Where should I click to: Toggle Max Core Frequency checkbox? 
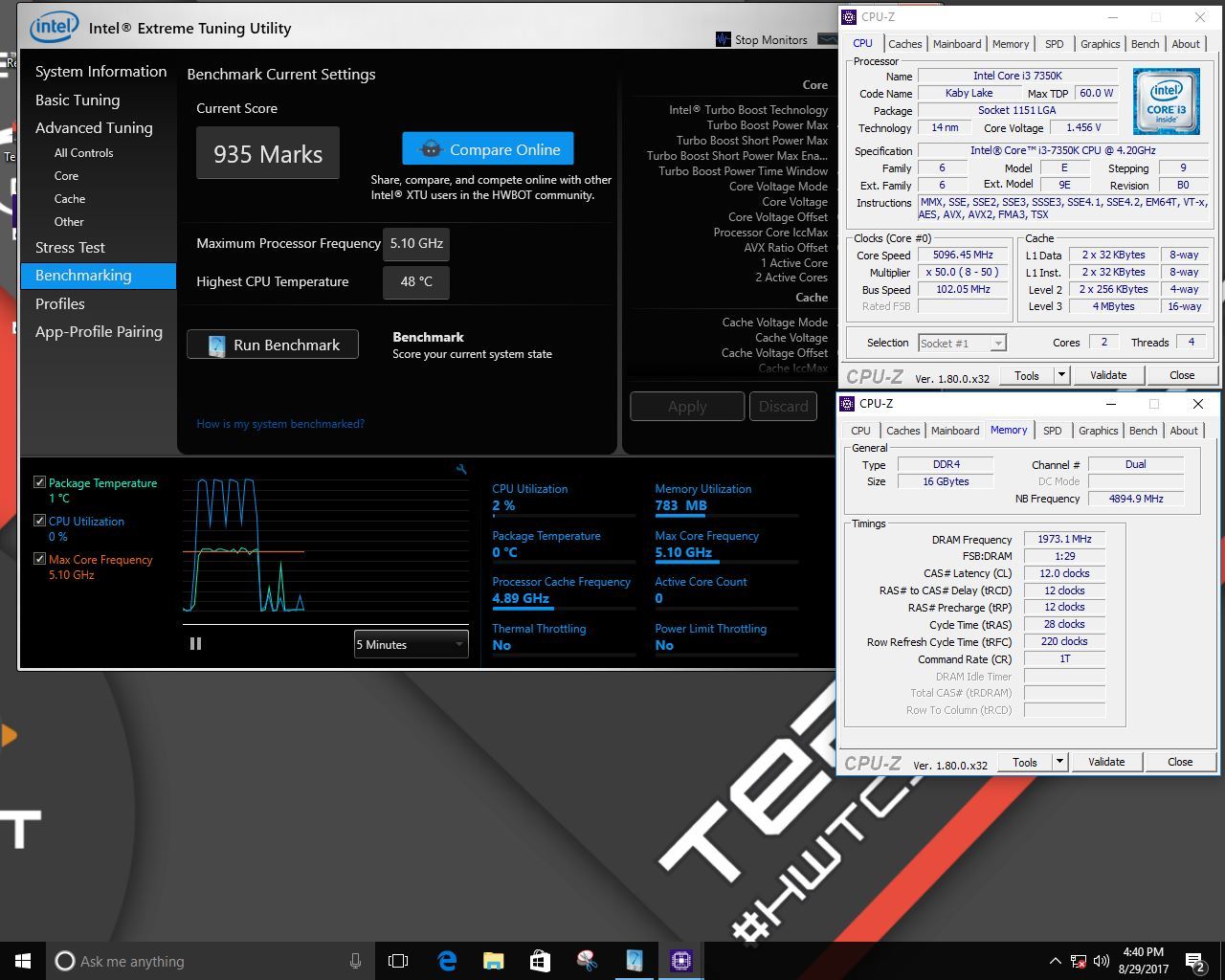pyautogui.click(x=39, y=559)
